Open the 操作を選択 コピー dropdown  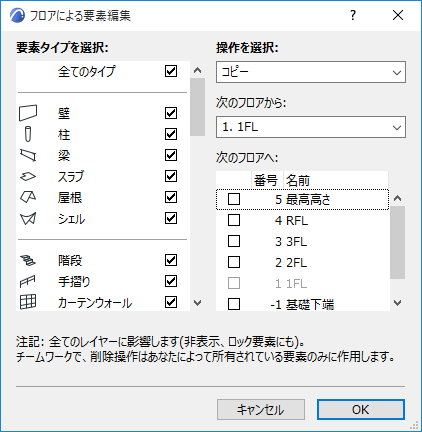click(311, 72)
